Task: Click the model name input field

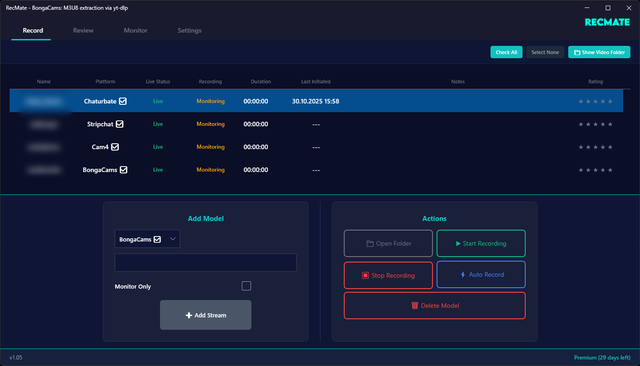Action: tap(205, 262)
